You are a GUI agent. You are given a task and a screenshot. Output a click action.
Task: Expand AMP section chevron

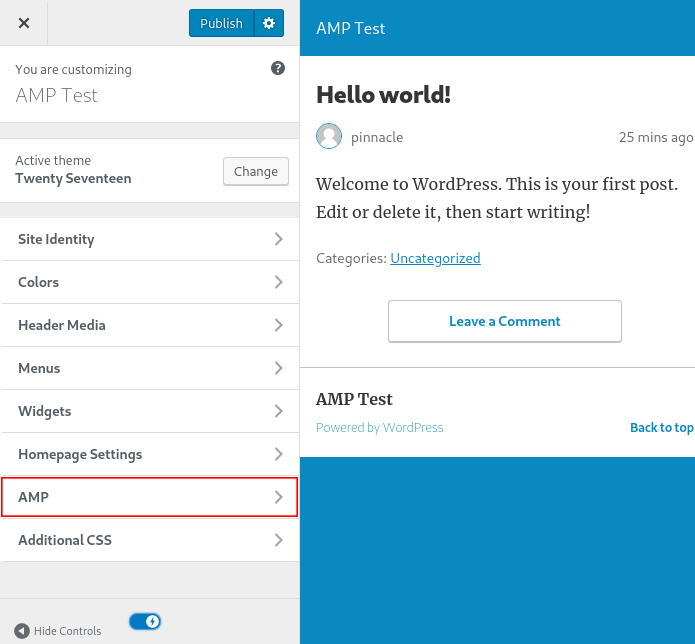tap(278, 497)
